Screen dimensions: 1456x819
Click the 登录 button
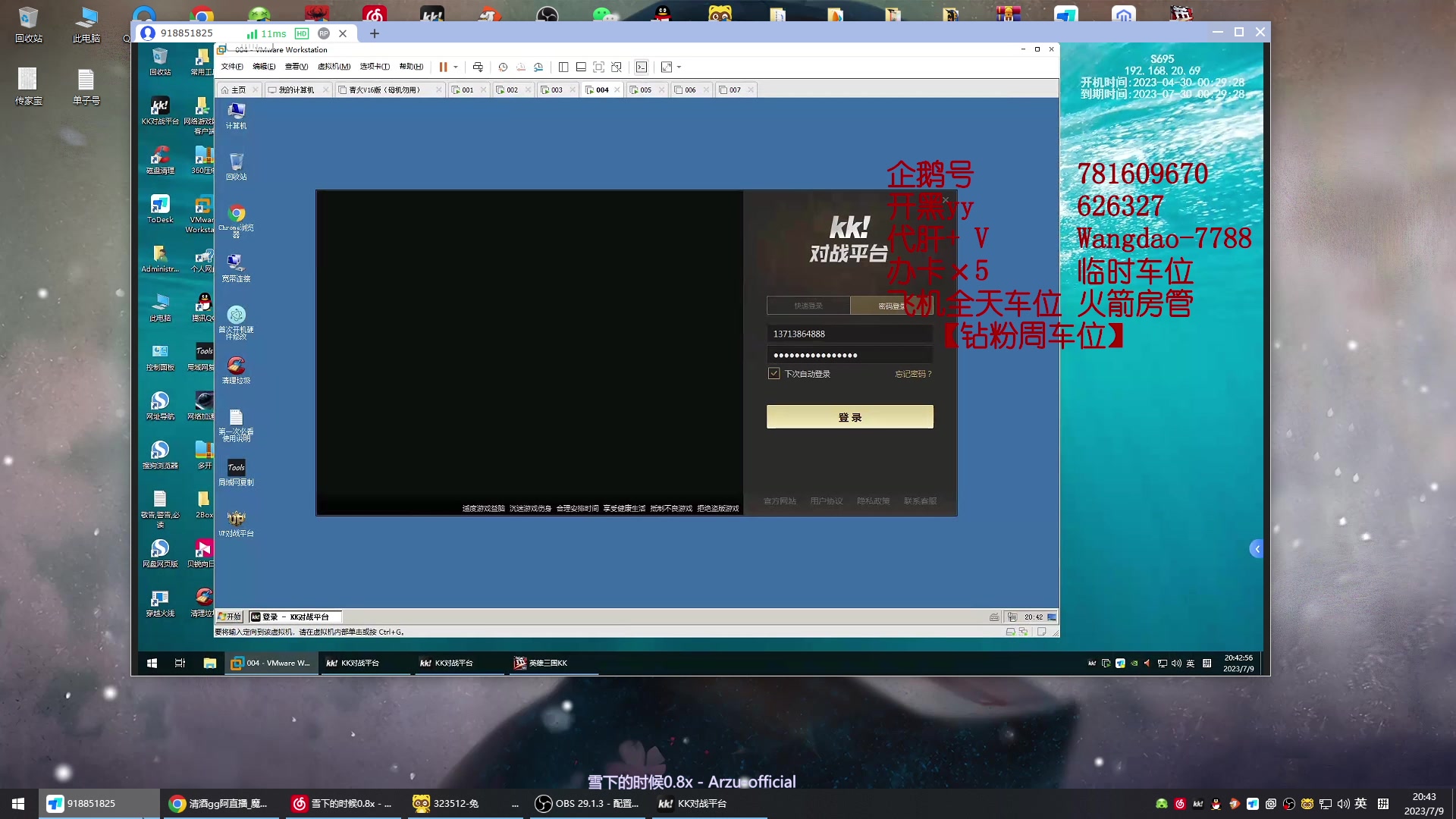tap(850, 417)
